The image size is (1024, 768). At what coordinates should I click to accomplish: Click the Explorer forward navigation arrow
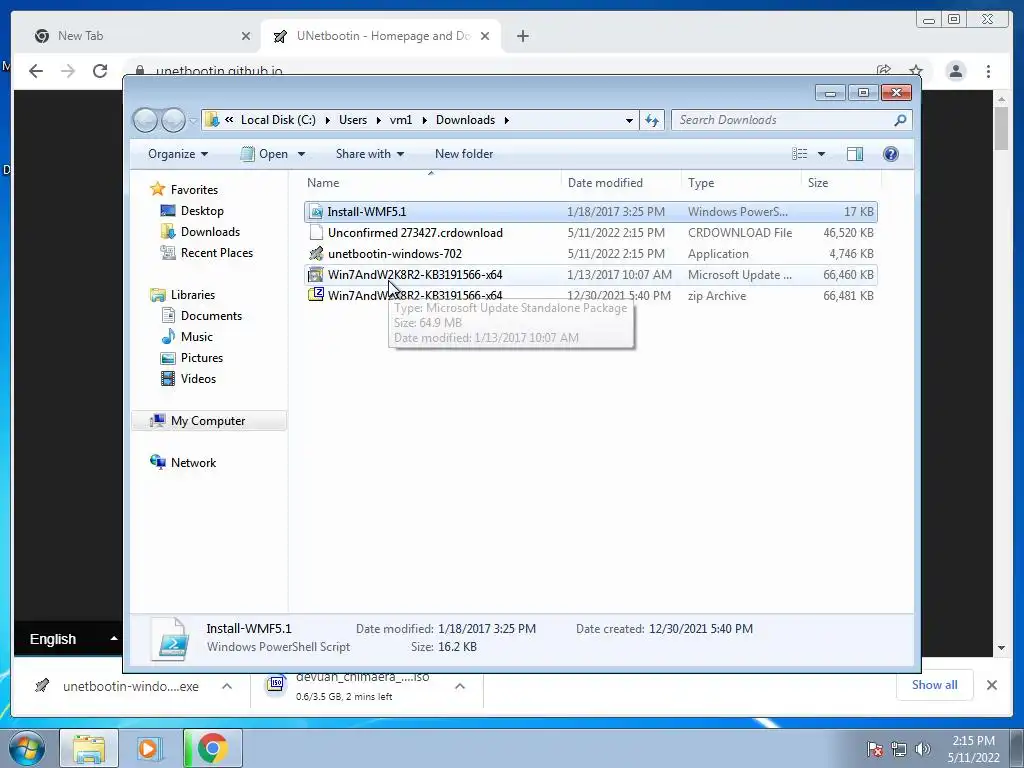(173, 120)
